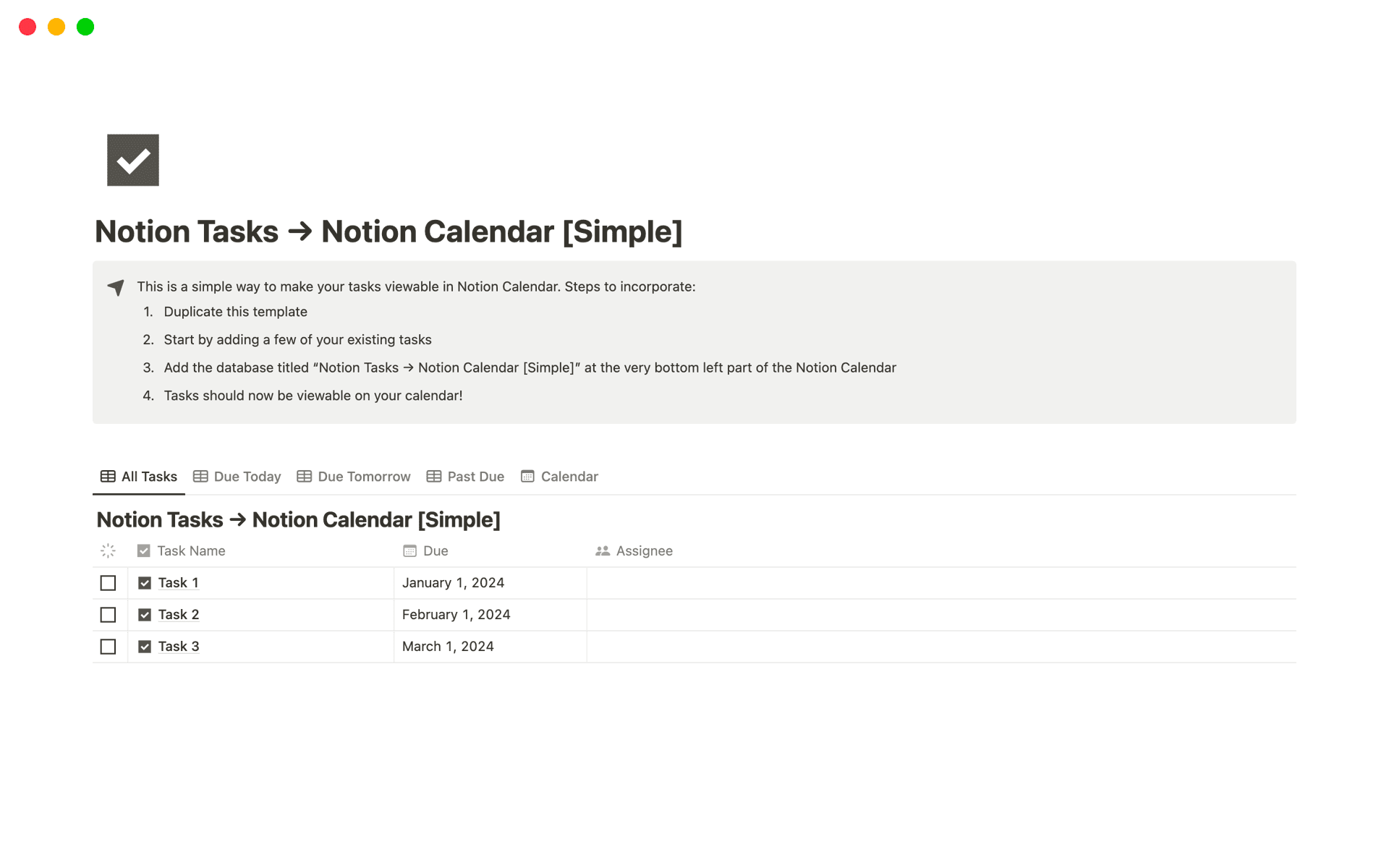
Task: Click the table icon beside All Tasks view
Action: point(107,476)
